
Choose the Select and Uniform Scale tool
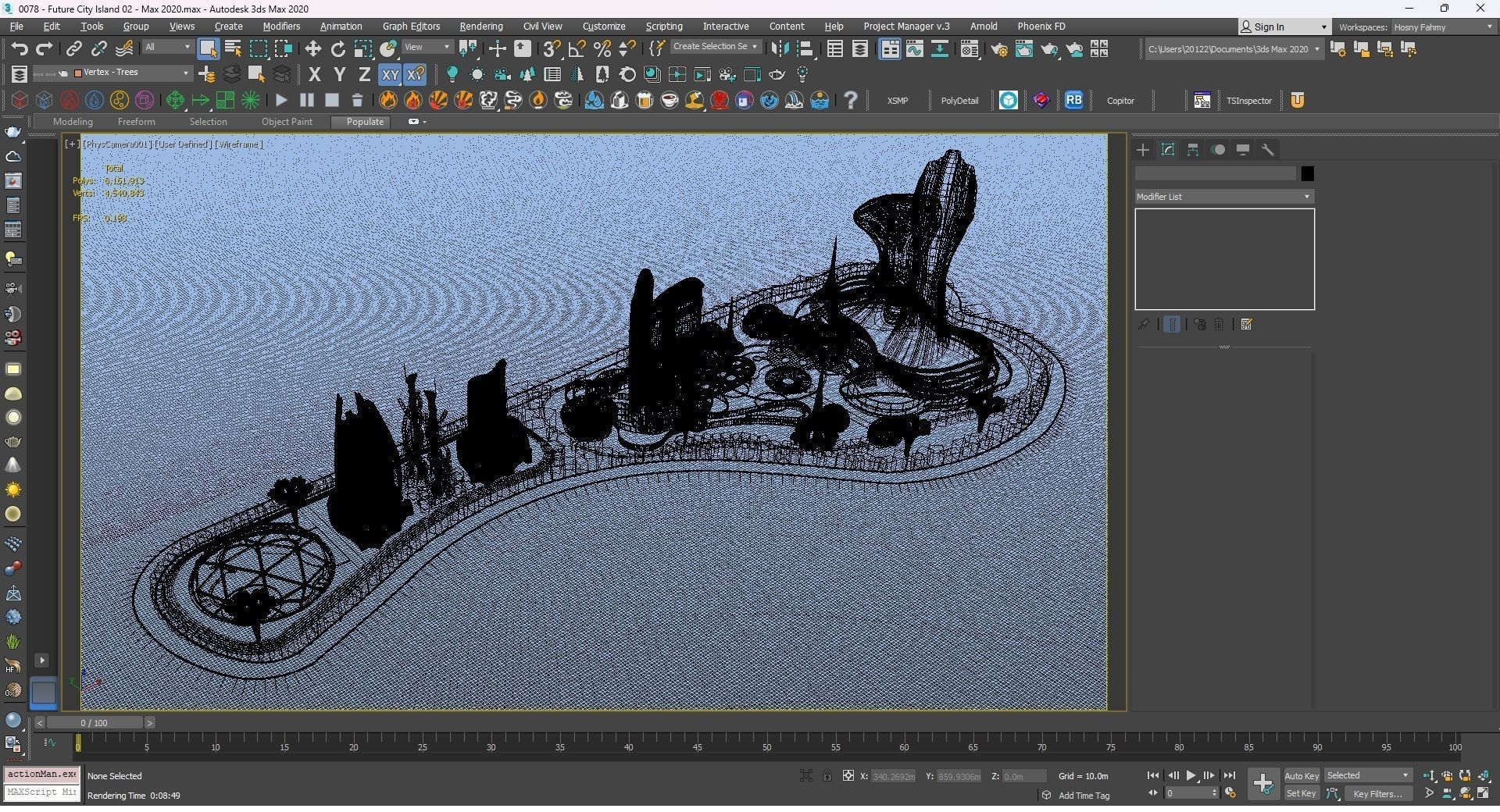tap(363, 49)
